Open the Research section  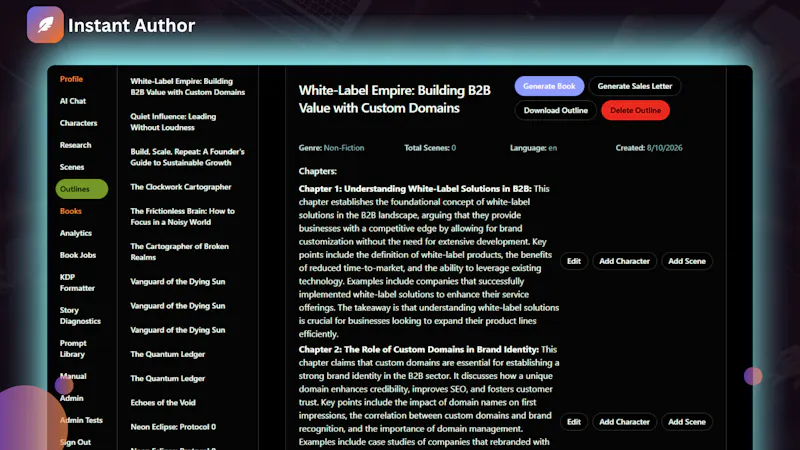[76, 145]
